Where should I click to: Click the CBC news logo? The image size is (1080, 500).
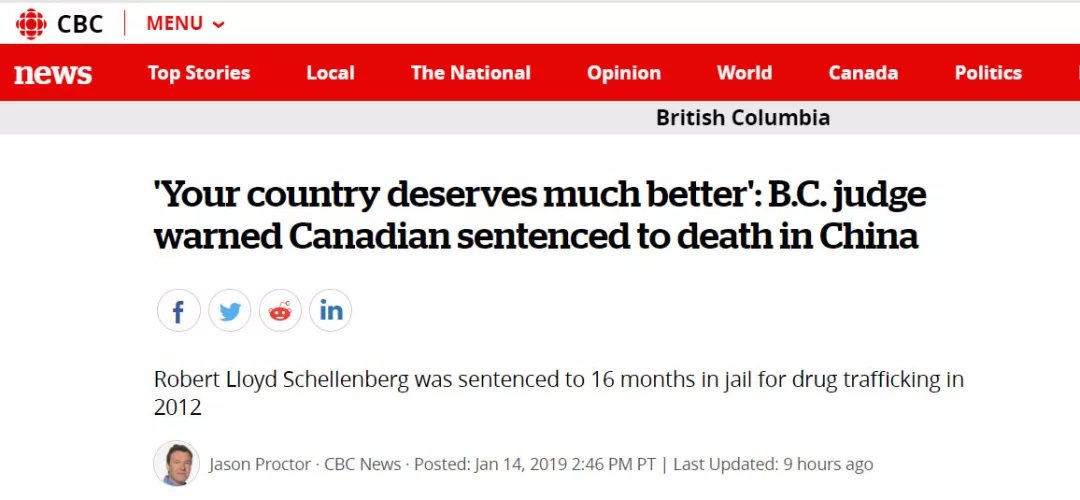click(52, 74)
